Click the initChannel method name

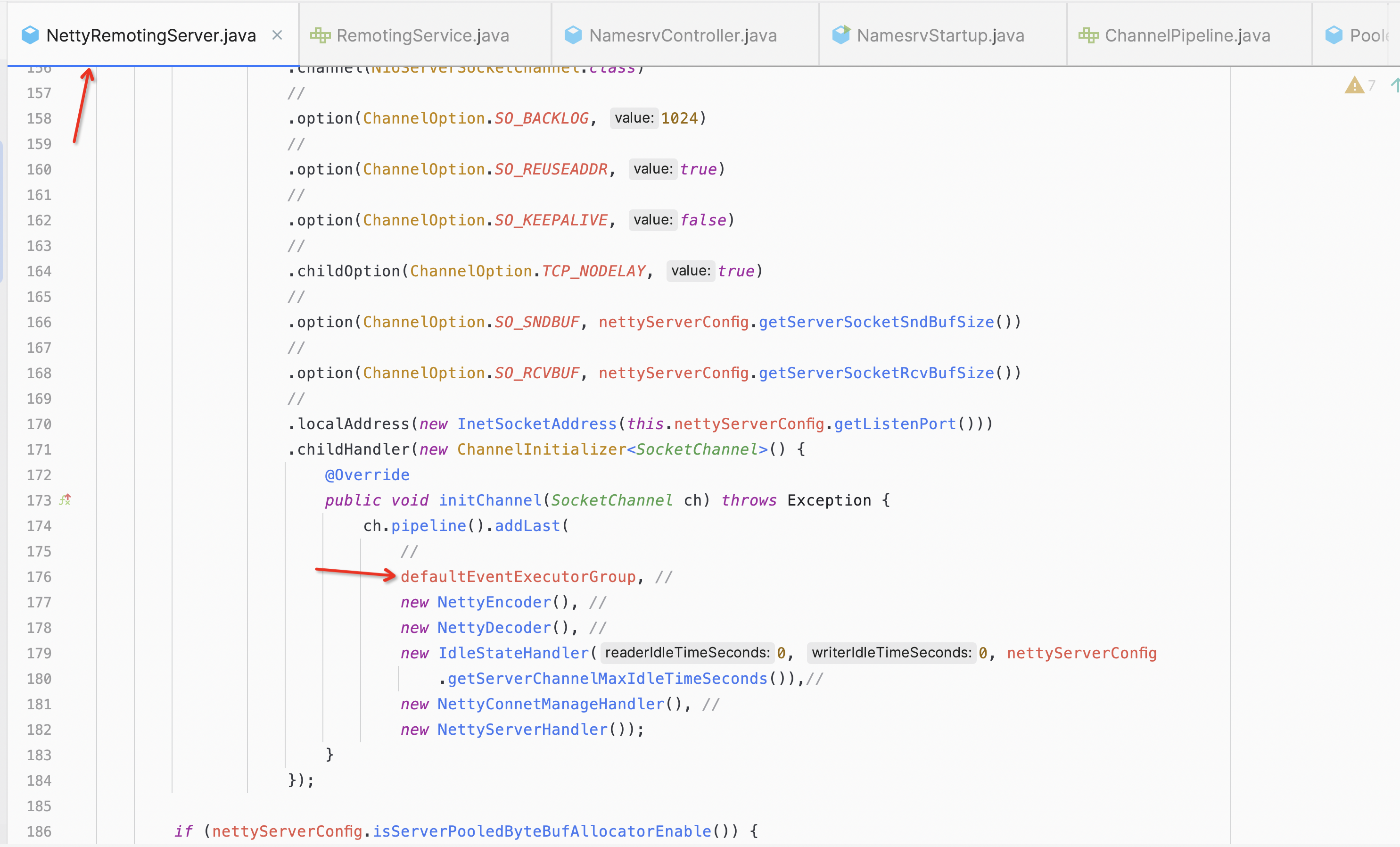(490, 500)
